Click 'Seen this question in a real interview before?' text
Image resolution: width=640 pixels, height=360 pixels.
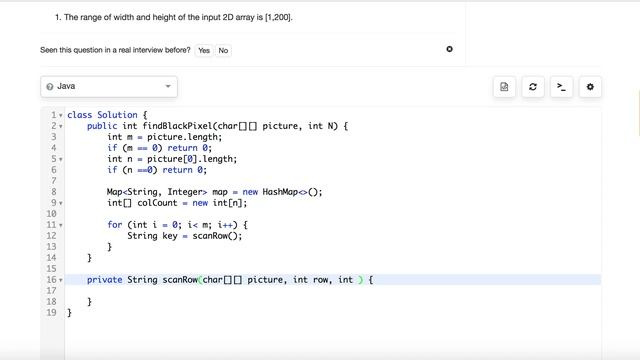pos(115,50)
